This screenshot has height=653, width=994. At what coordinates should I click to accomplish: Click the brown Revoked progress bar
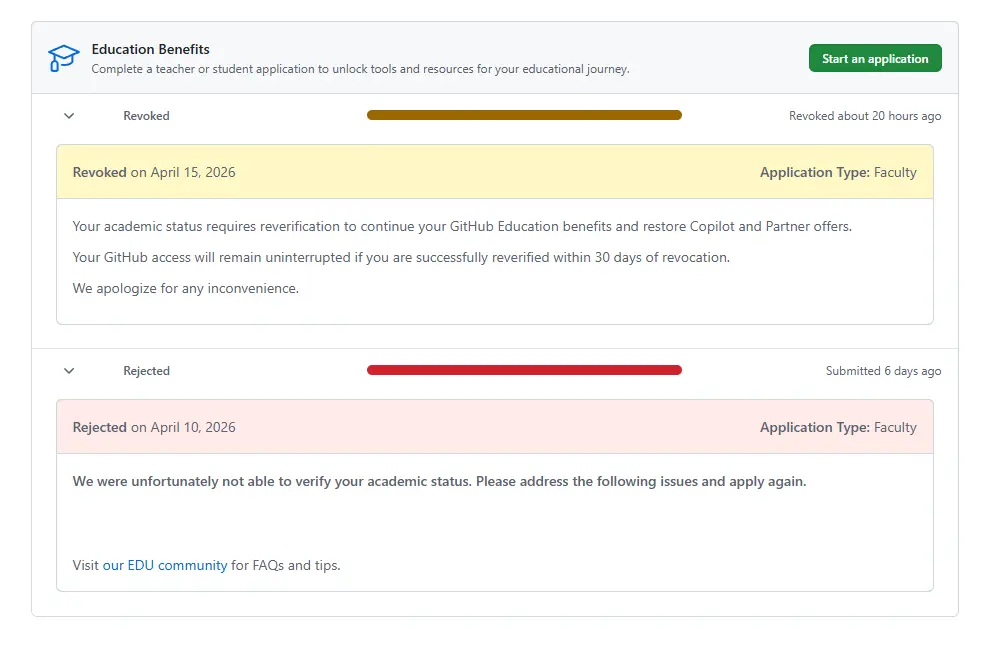524,115
